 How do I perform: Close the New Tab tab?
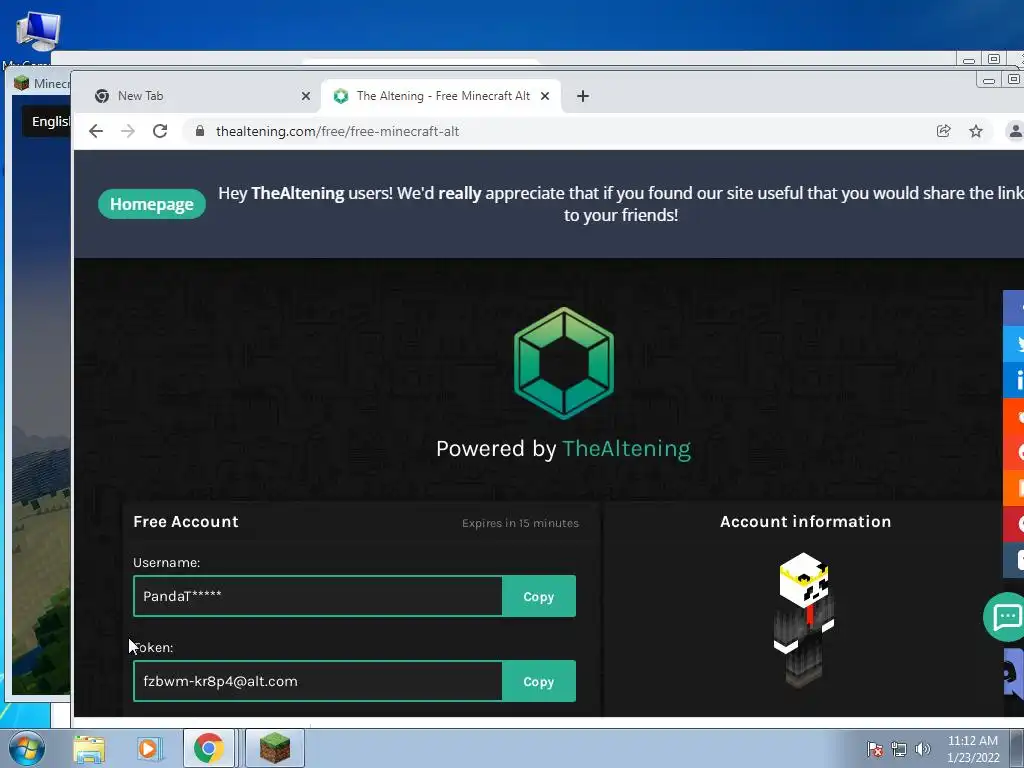306,96
